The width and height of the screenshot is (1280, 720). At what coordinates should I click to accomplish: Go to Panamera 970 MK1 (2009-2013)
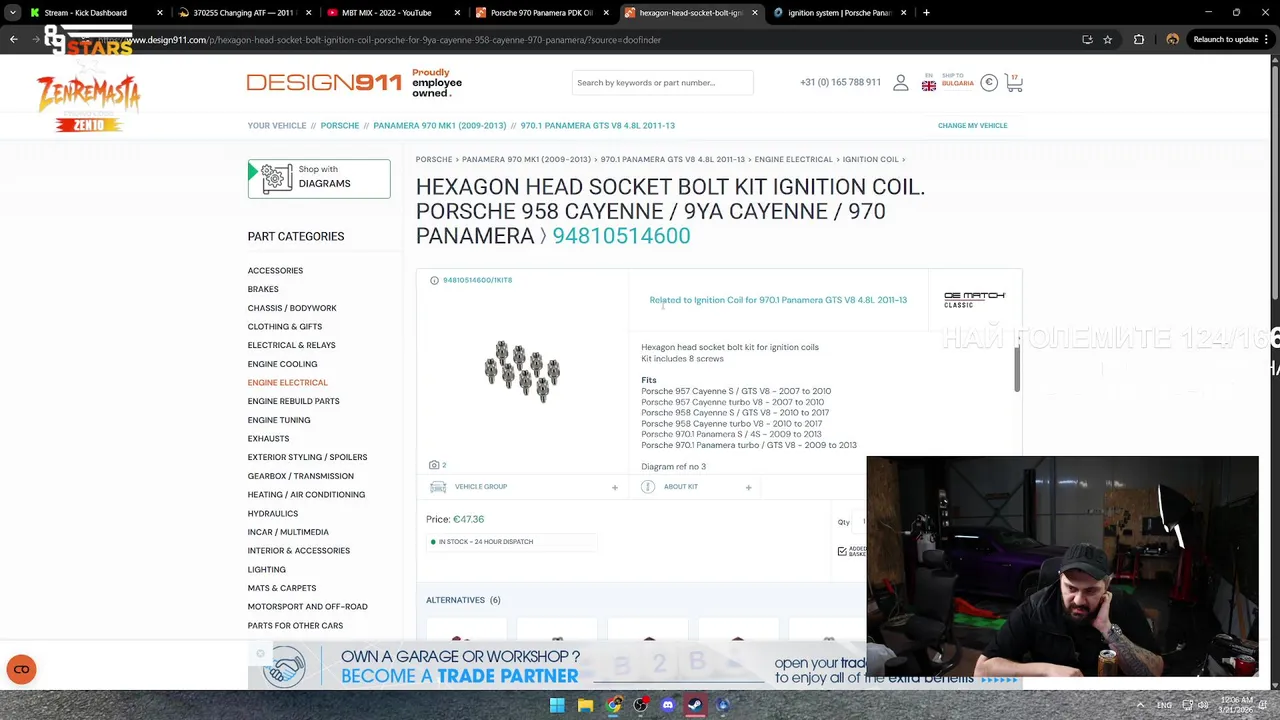pyautogui.click(x=439, y=126)
